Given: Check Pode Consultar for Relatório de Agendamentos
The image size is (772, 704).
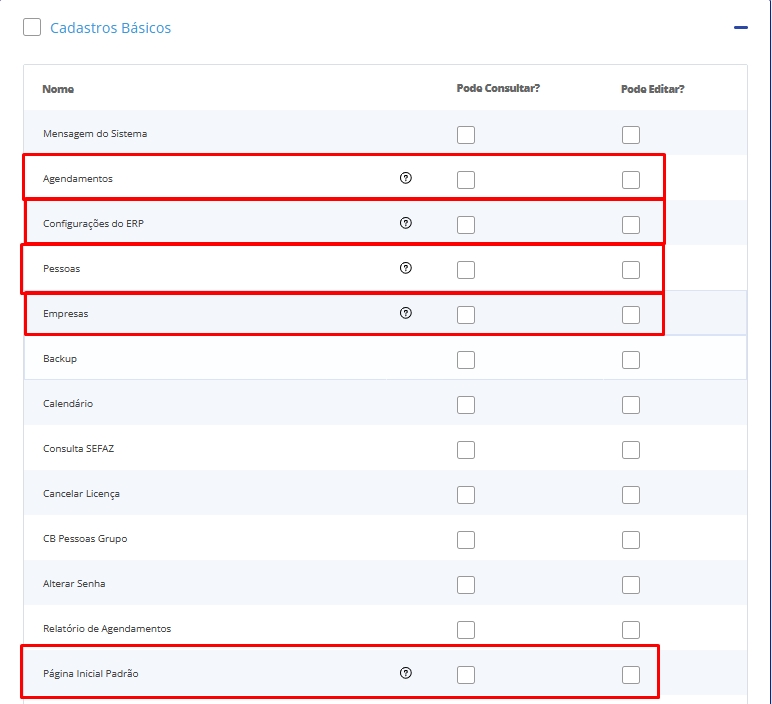Looking at the screenshot, I should (x=466, y=630).
